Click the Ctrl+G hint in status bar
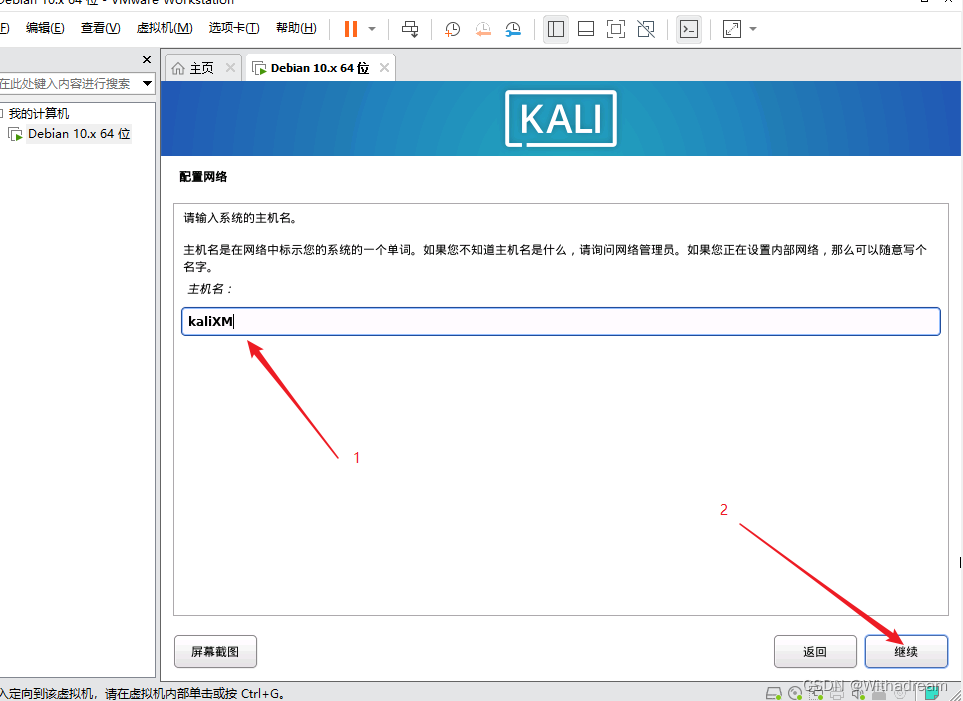 click(263, 694)
